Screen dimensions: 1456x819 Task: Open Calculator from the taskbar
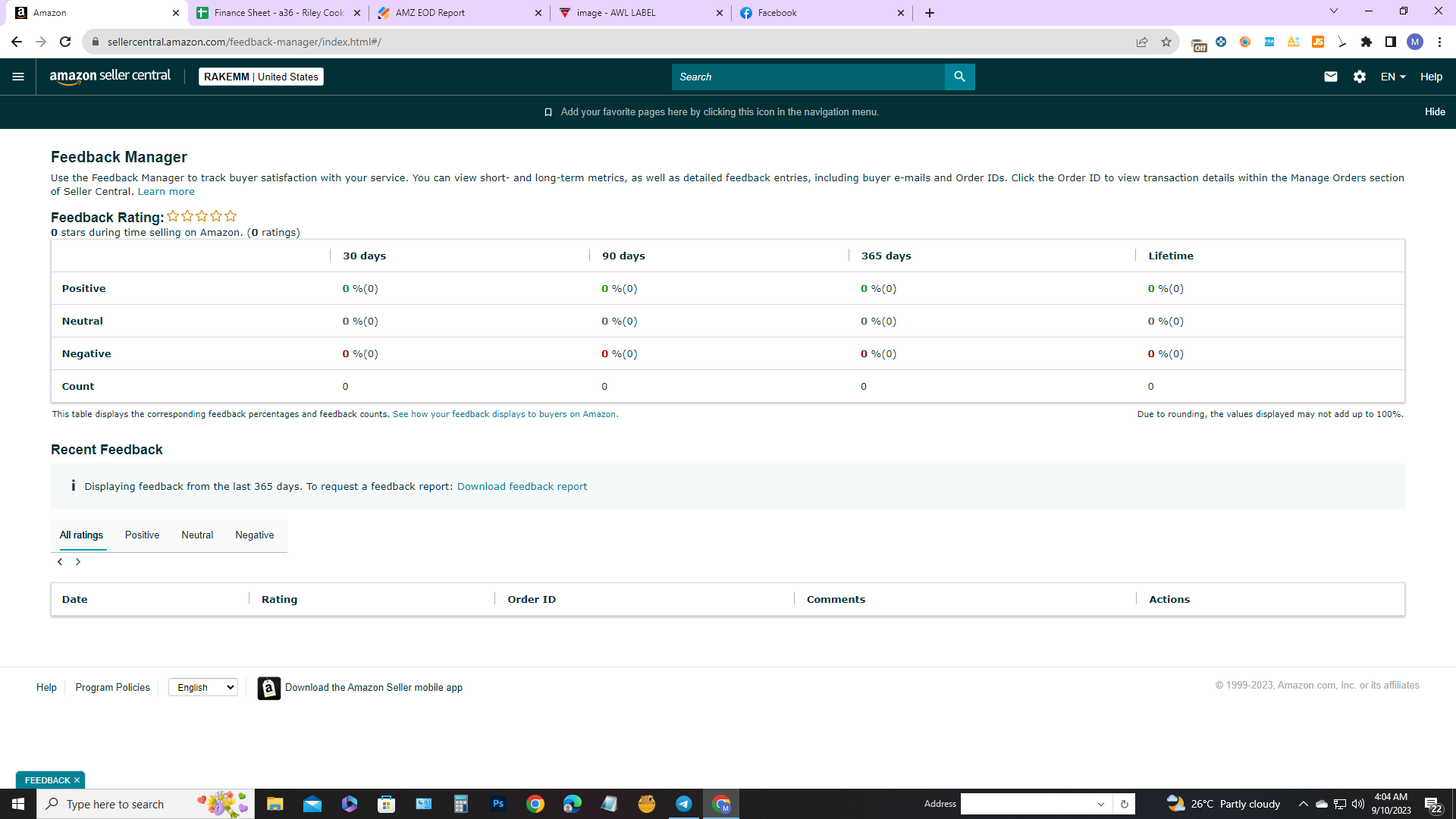[x=460, y=804]
